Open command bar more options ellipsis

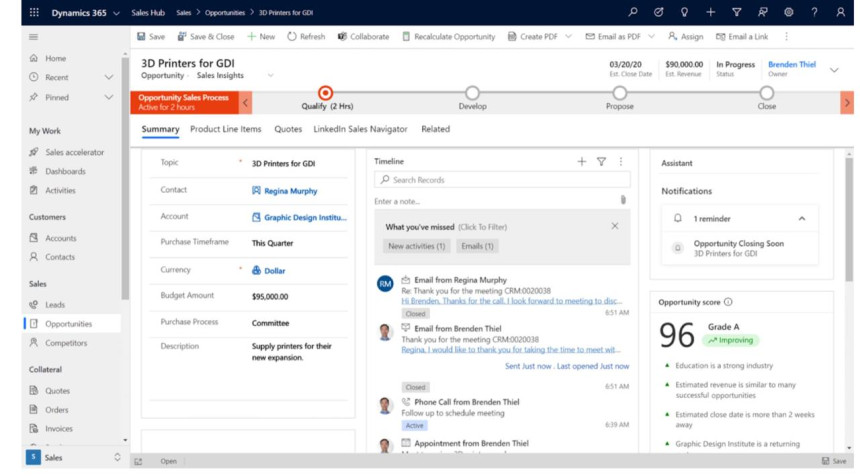787,37
